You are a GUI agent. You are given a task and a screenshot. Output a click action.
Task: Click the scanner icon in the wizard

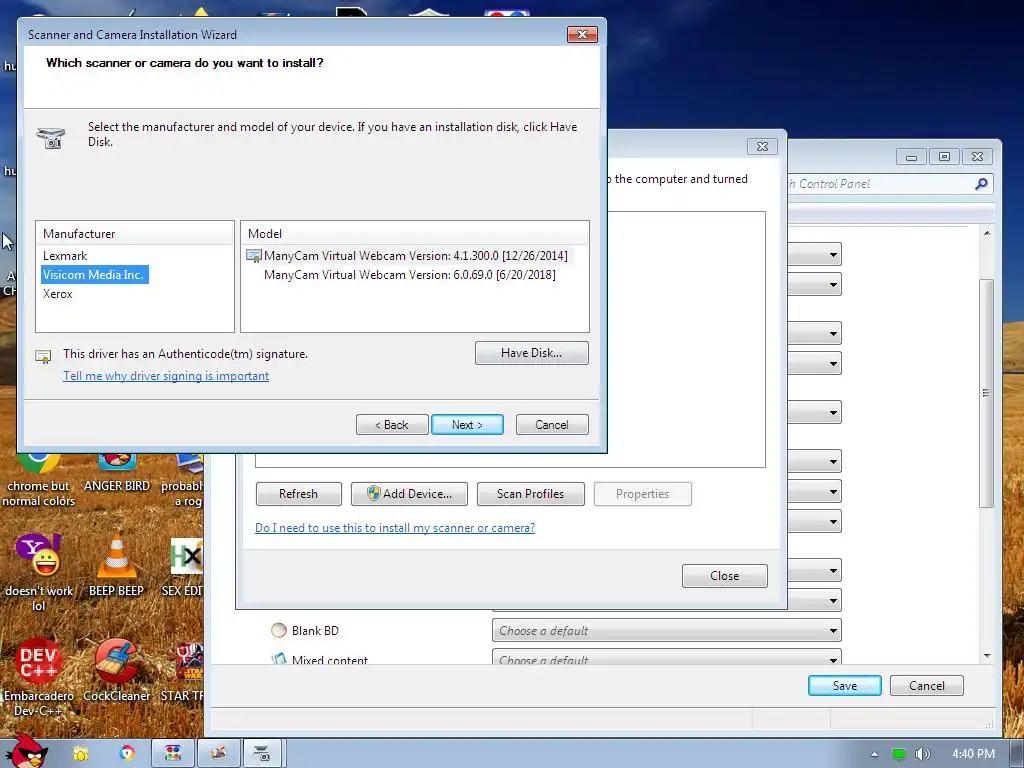(50, 137)
